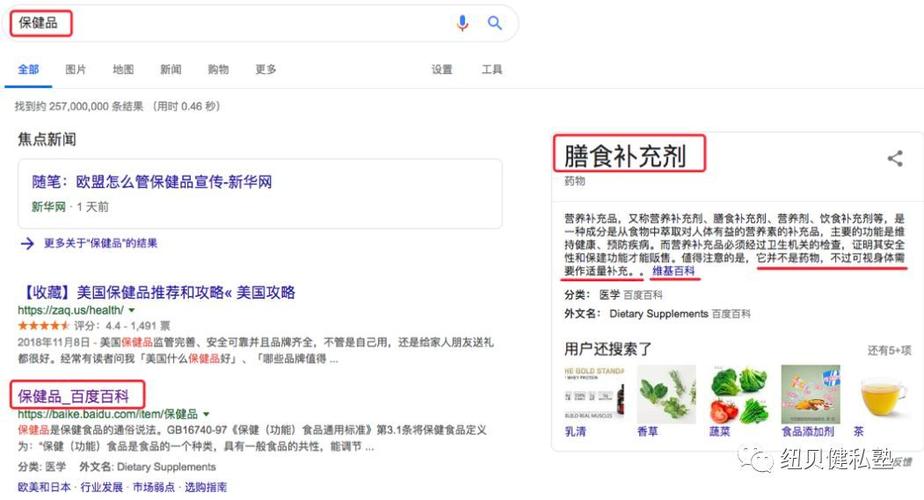The width and height of the screenshot is (924, 500).
Task: Expand dropdown arrow next to baike.baidu.com URL
Action: click(206, 414)
